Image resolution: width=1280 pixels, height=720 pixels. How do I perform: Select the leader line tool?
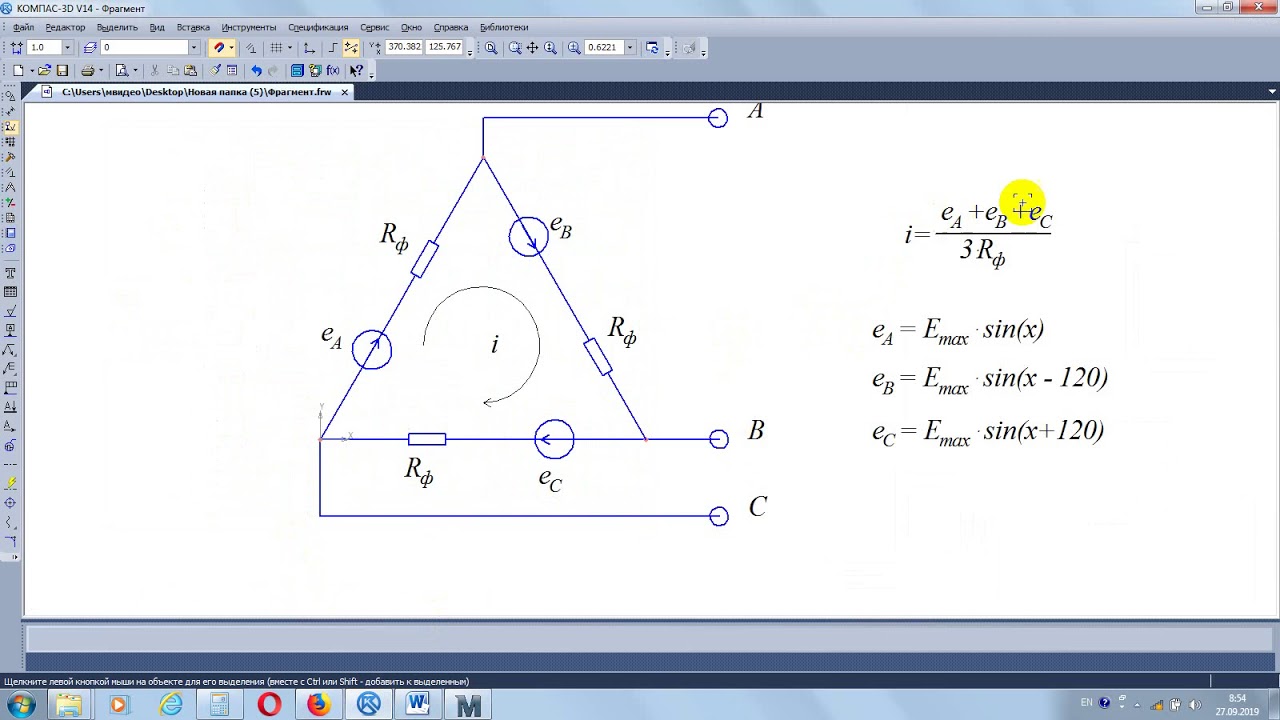[x=10, y=350]
